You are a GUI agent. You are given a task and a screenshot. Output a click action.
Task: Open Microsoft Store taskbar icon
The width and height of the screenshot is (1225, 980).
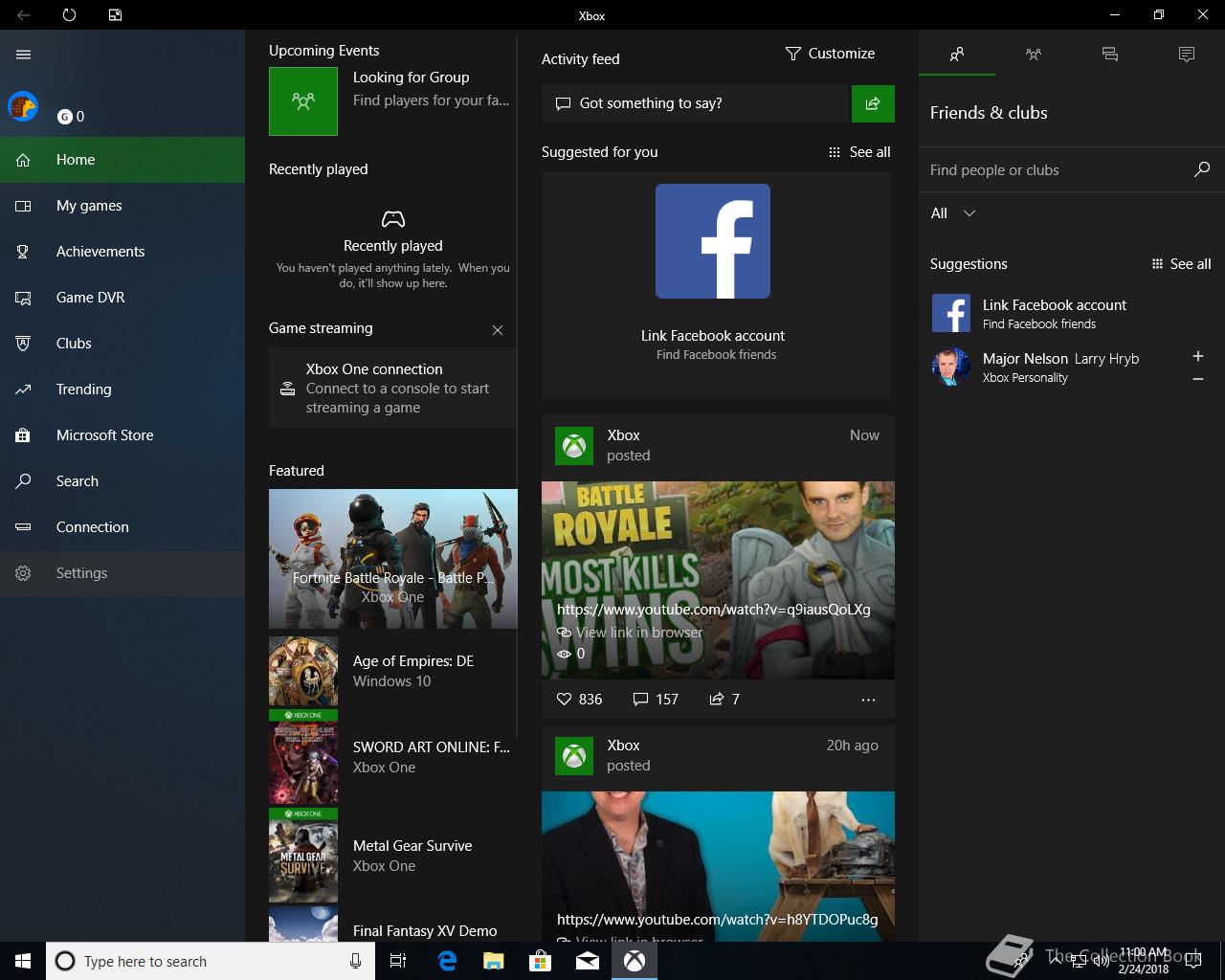tap(541, 961)
